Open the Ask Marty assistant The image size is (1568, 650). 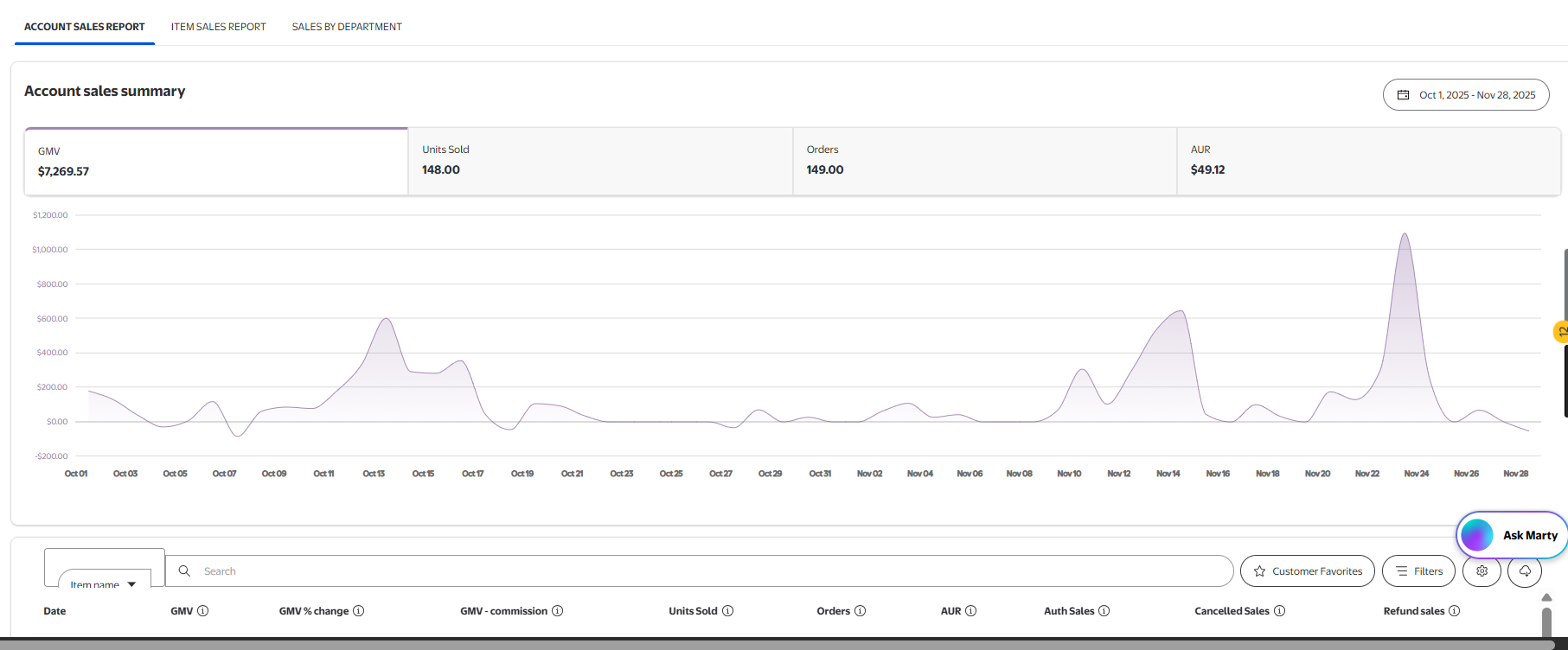1511,535
